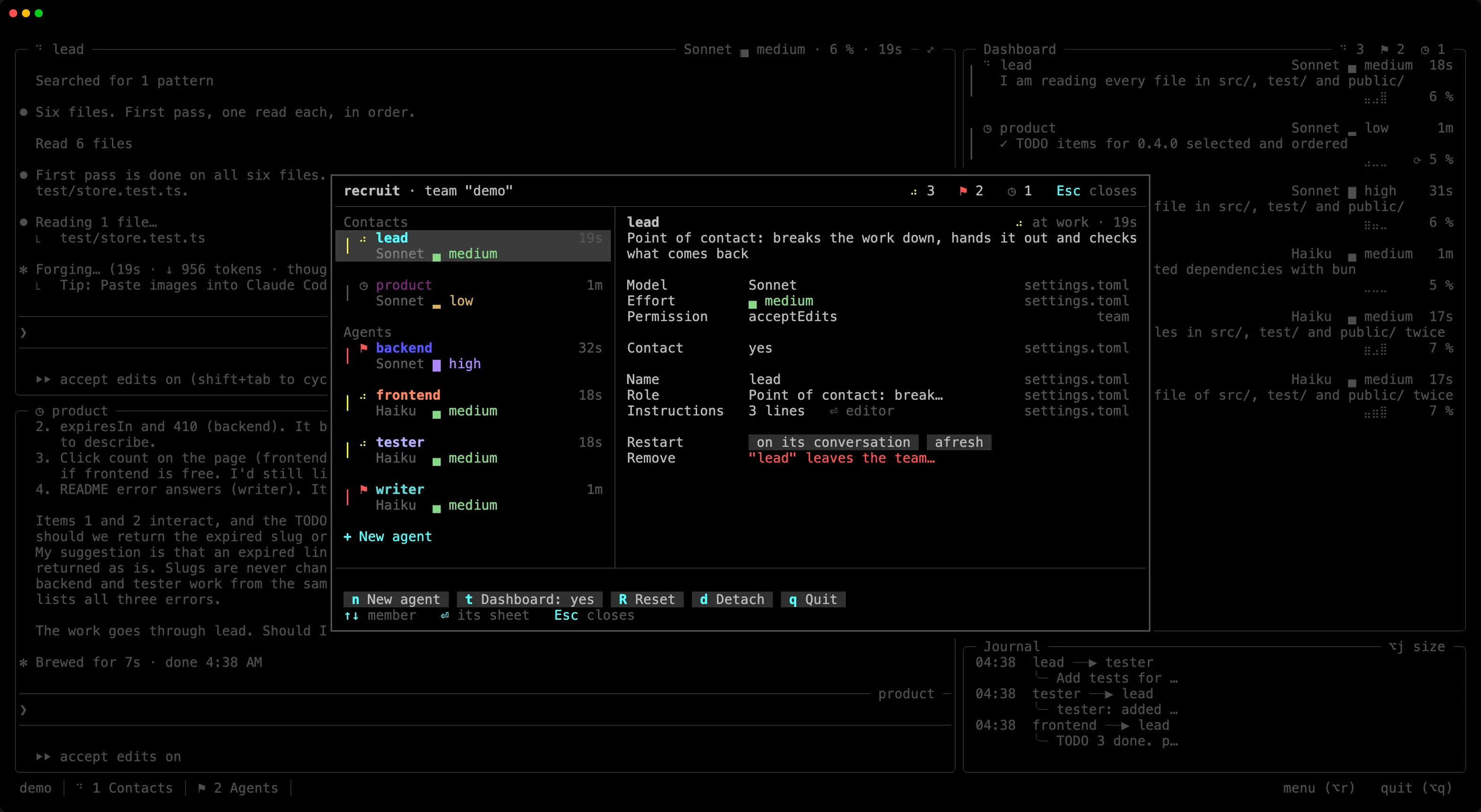This screenshot has height=812, width=1481.
Task: Click the red "lead" leaves the team text
Action: click(841, 458)
